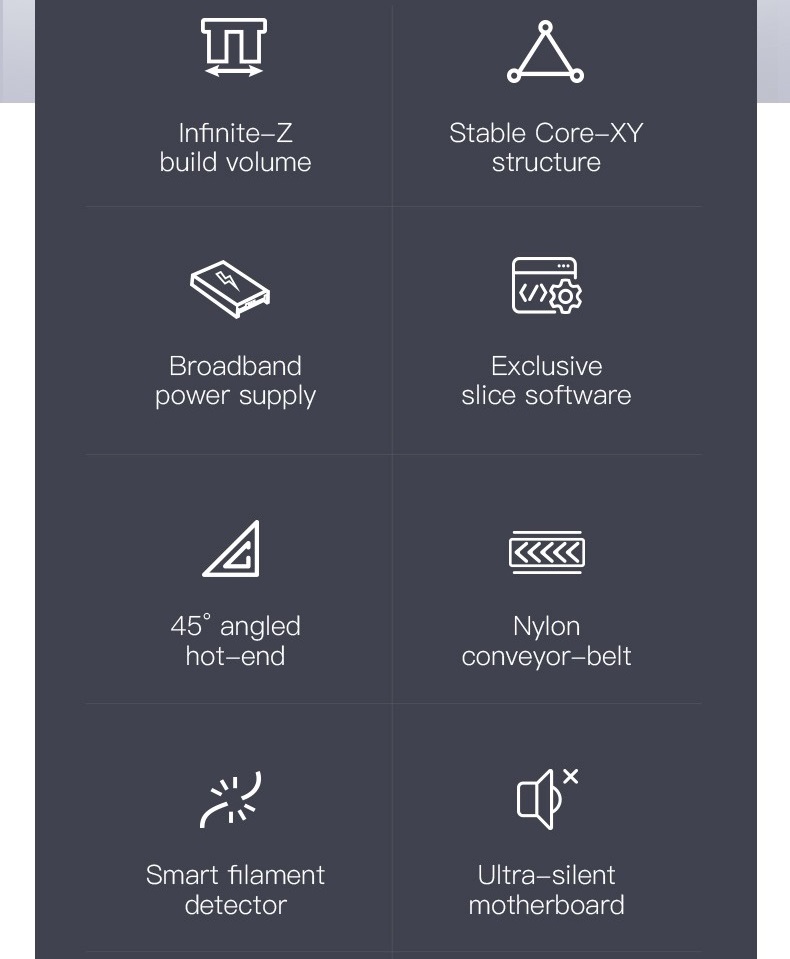The image size is (790, 959).
Task: Select the broadband power supply icon
Action: tap(230, 289)
